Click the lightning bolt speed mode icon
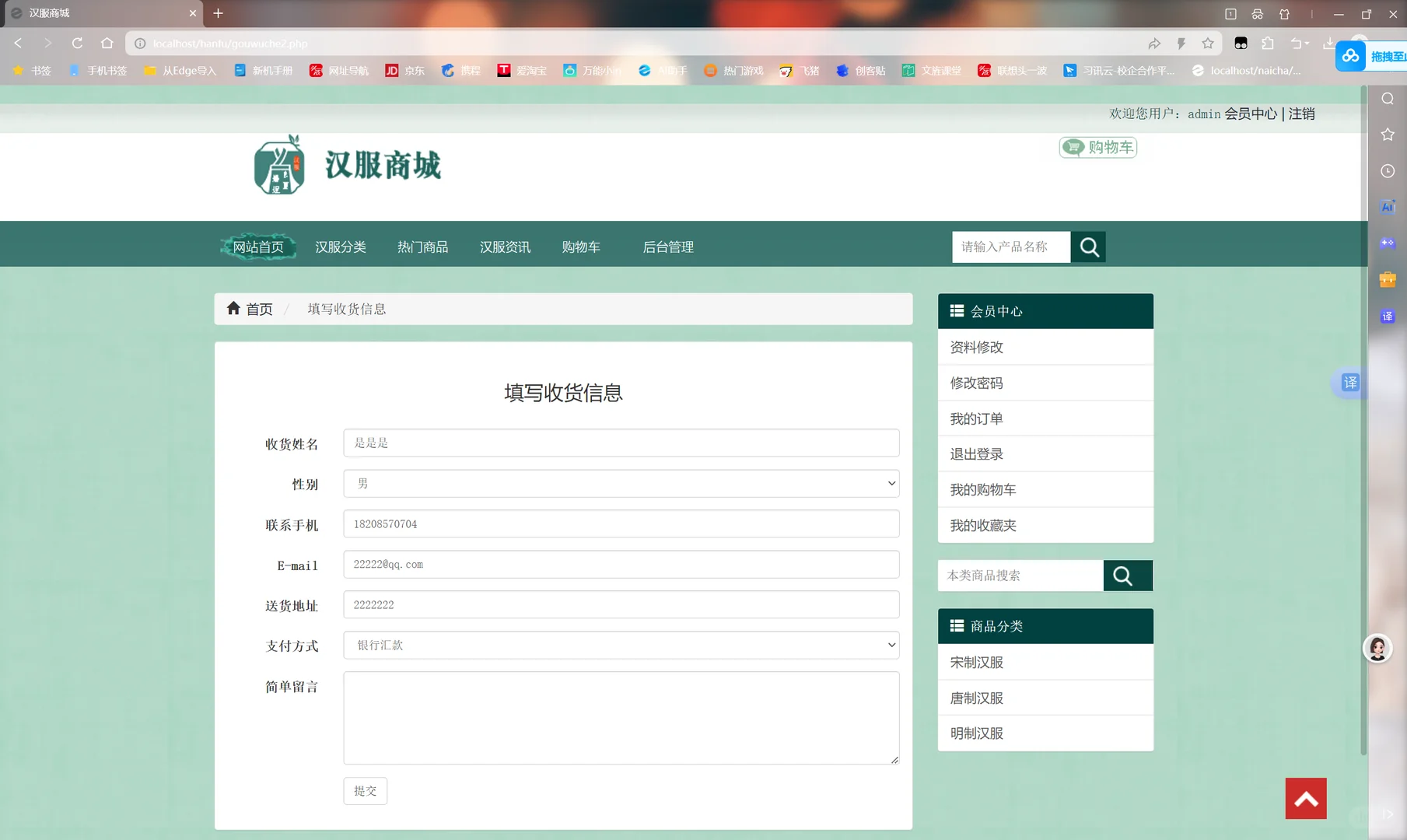 (1181, 44)
